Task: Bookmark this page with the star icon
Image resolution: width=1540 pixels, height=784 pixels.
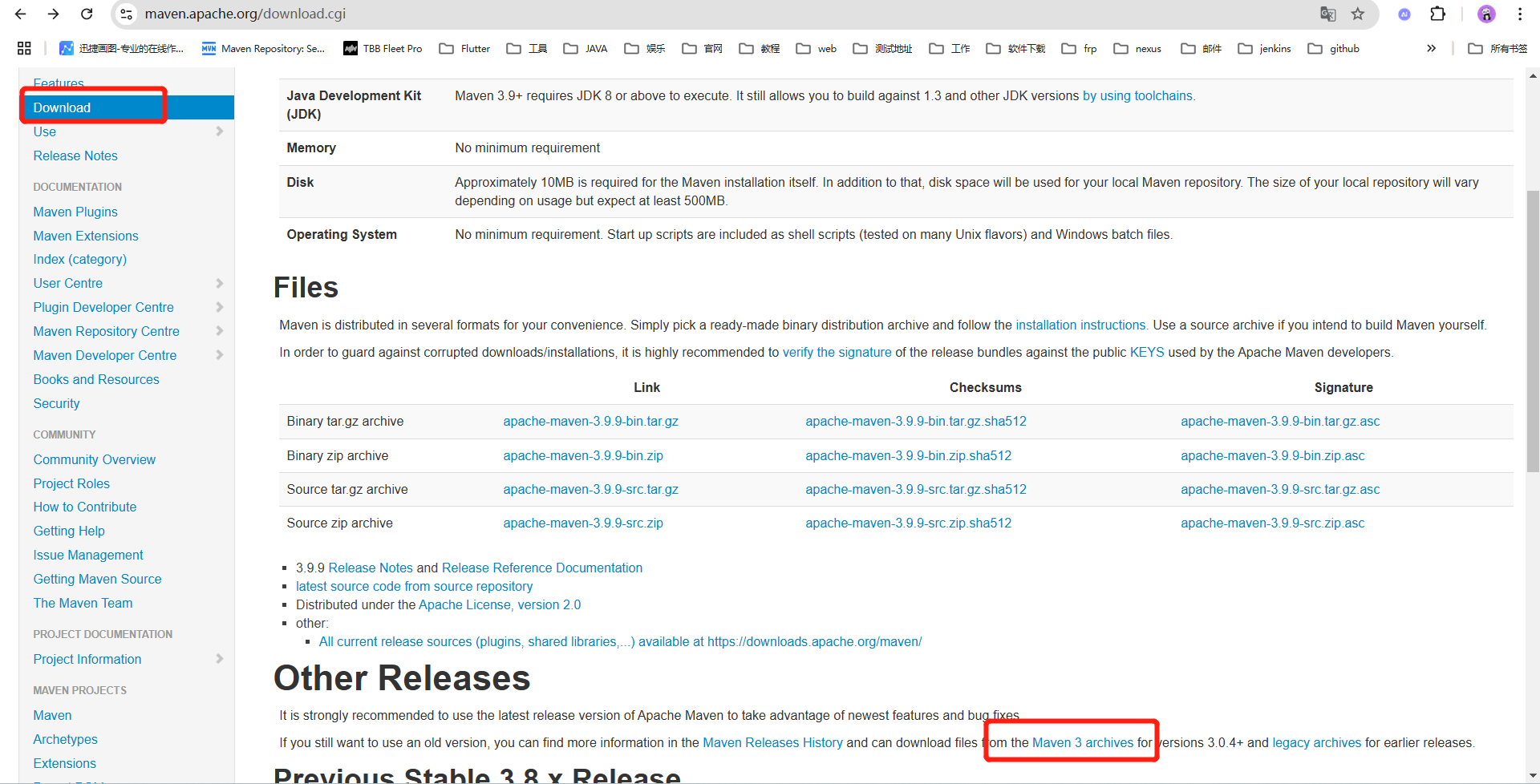Action: [1358, 14]
